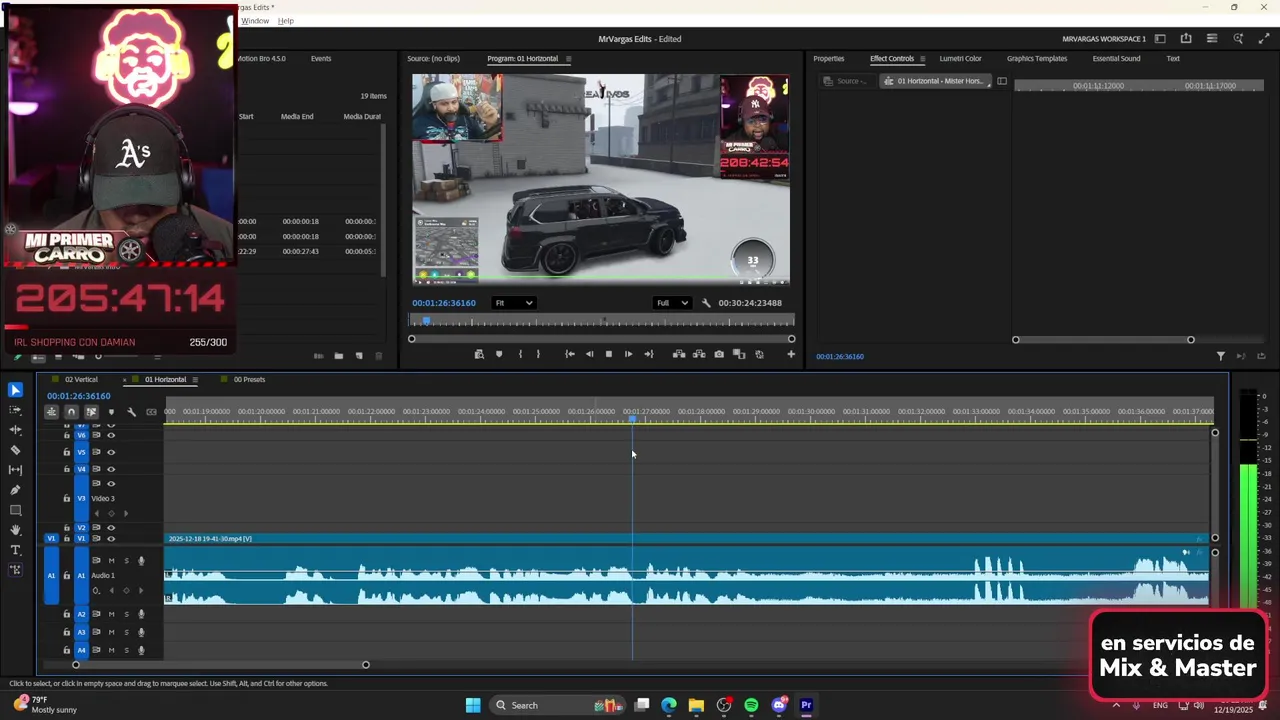This screenshot has height=720, width=1280.
Task: Choose the Pen tool
Action: pos(15,490)
